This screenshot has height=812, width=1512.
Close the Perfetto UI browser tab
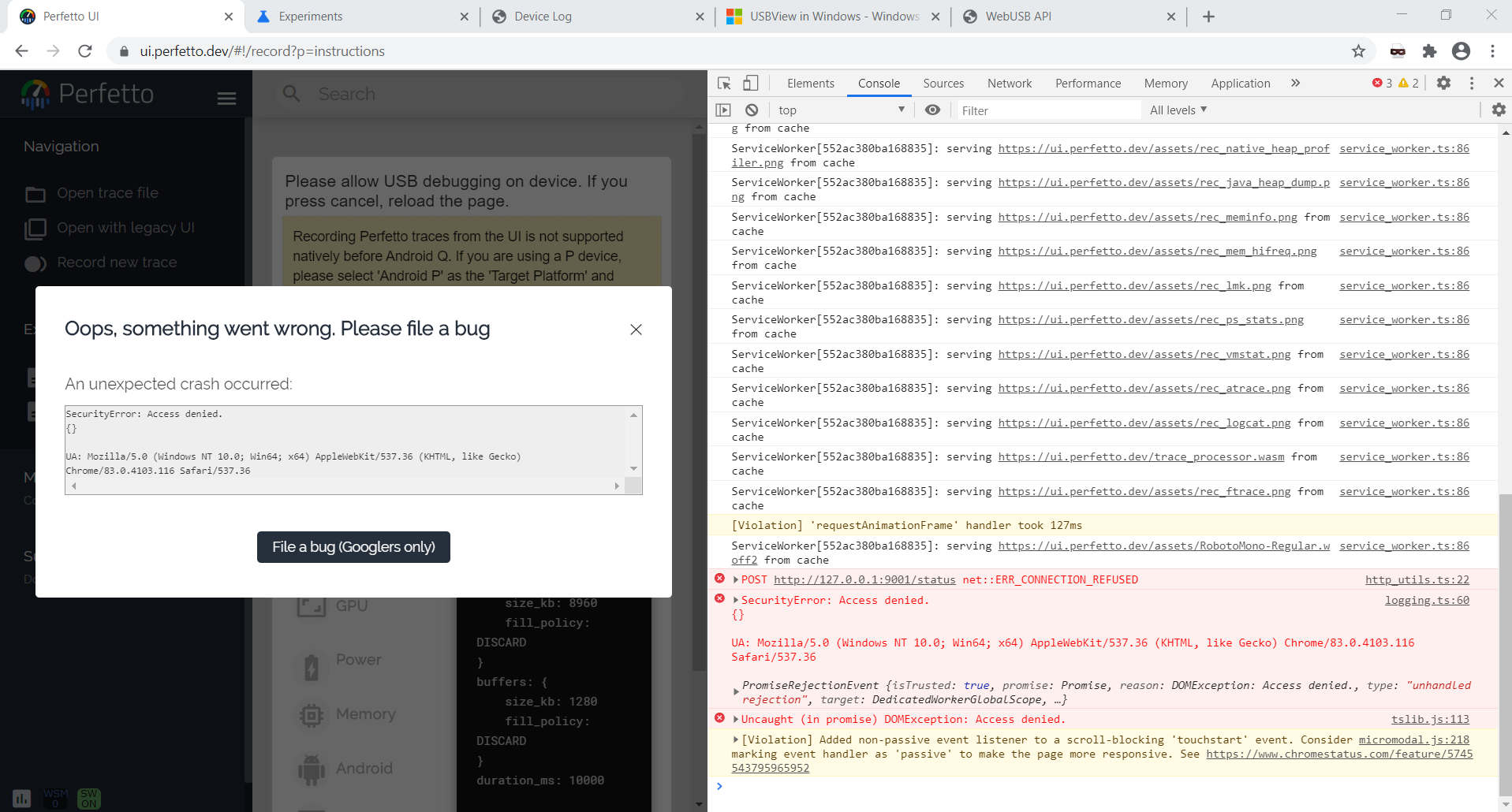click(x=228, y=17)
